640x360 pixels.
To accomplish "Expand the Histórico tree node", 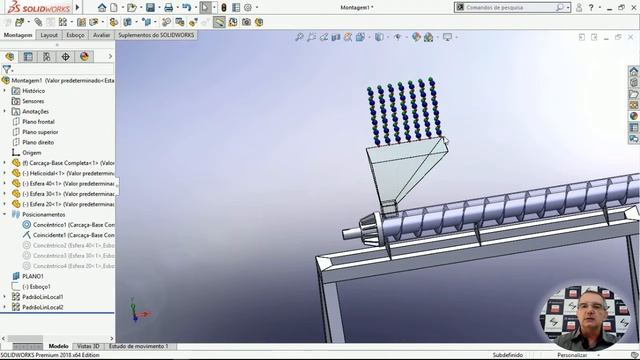I will [x=5, y=91].
